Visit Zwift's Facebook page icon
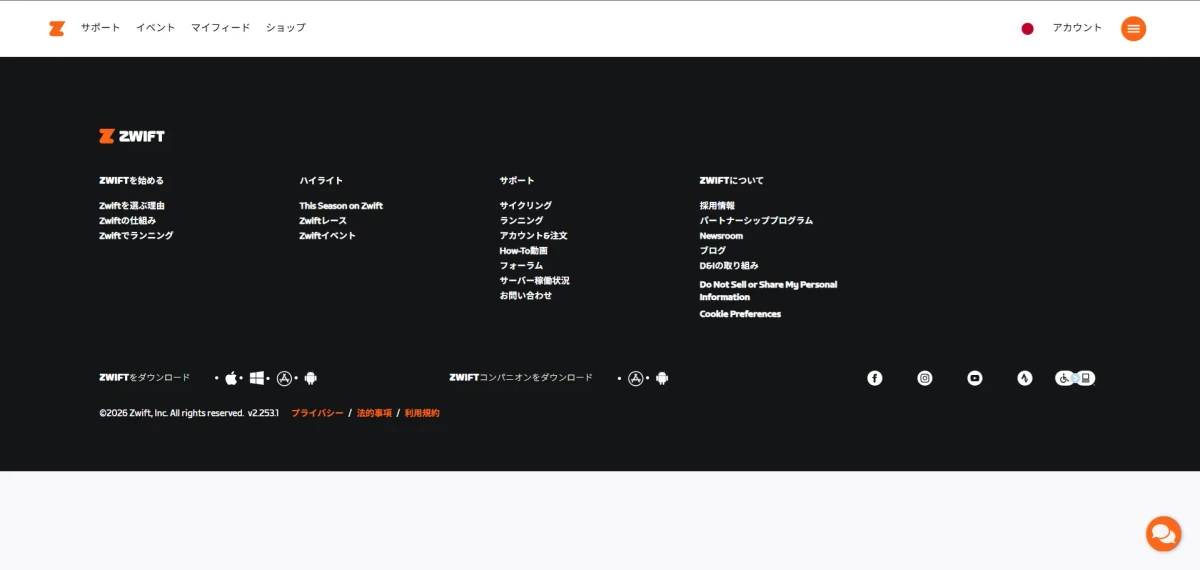Image resolution: width=1200 pixels, height=570 pixels. coord(875,378)
